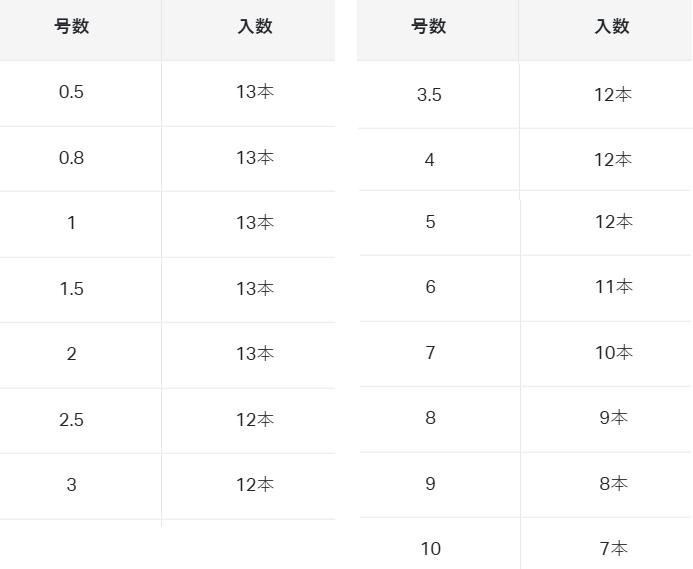Select the size 7 cell
693x569 pixels.
(430, 353)
